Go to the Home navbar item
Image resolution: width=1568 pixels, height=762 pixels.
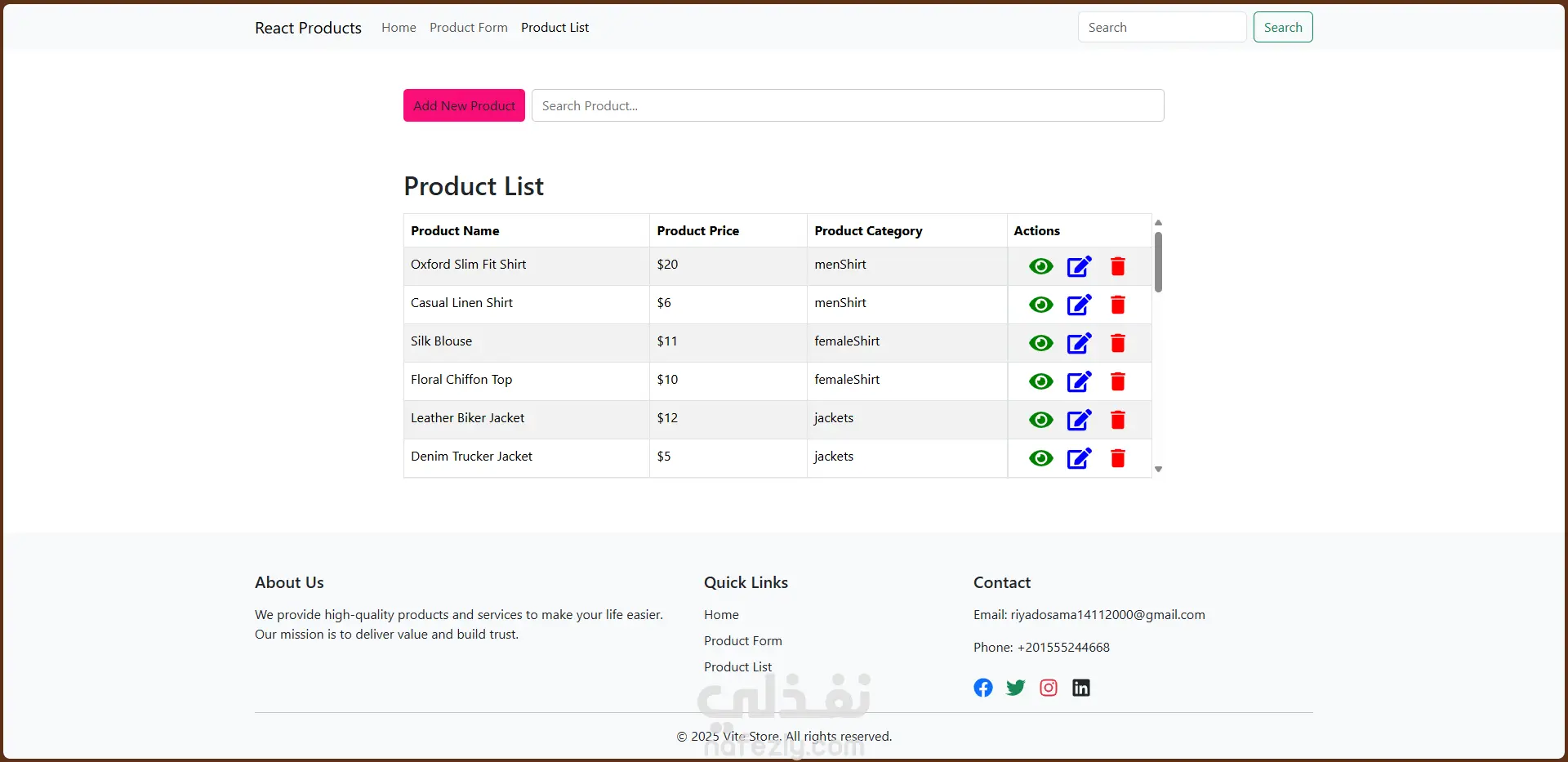click(399, 28)
